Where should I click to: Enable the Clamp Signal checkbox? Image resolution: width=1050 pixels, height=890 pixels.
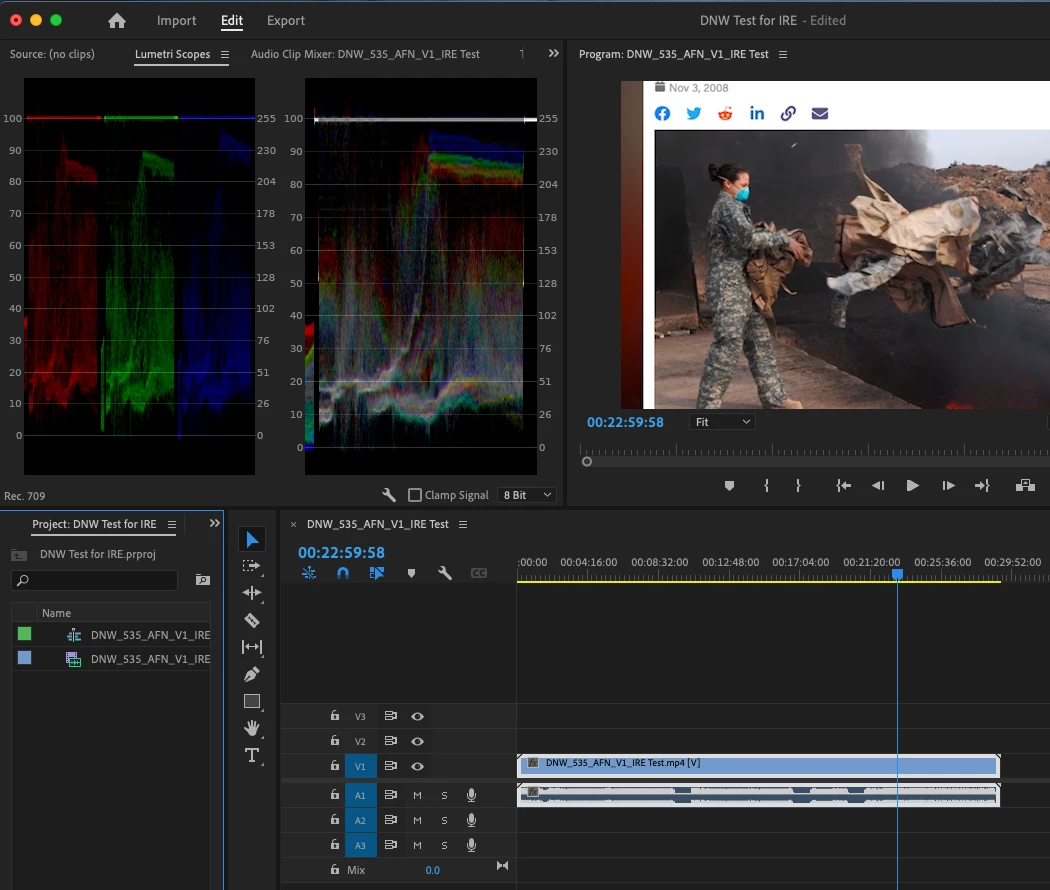pyautogui.click(x=415, y=495)
